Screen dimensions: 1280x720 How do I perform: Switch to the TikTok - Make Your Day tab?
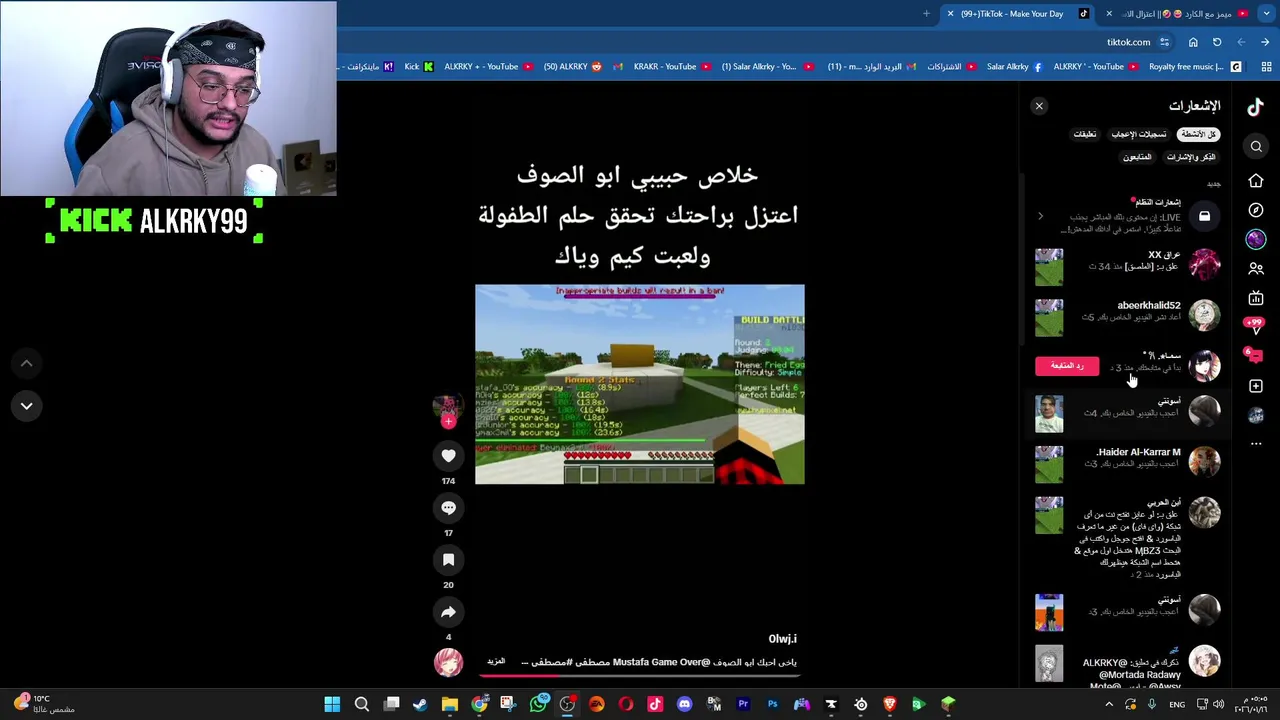[x=1019, y=14]
